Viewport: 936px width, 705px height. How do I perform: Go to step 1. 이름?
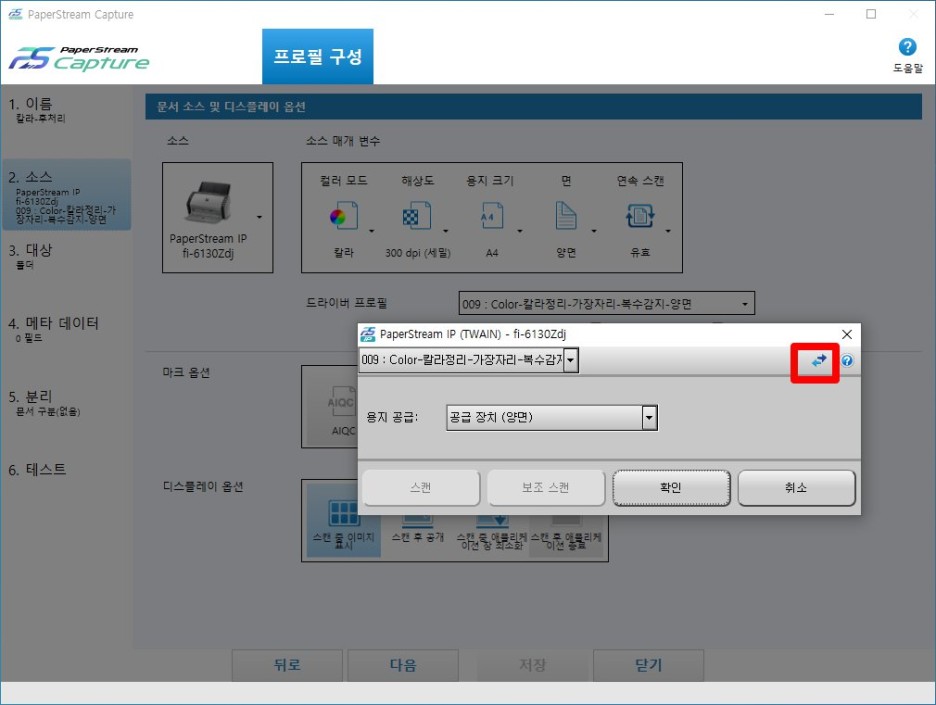point(66,110)
